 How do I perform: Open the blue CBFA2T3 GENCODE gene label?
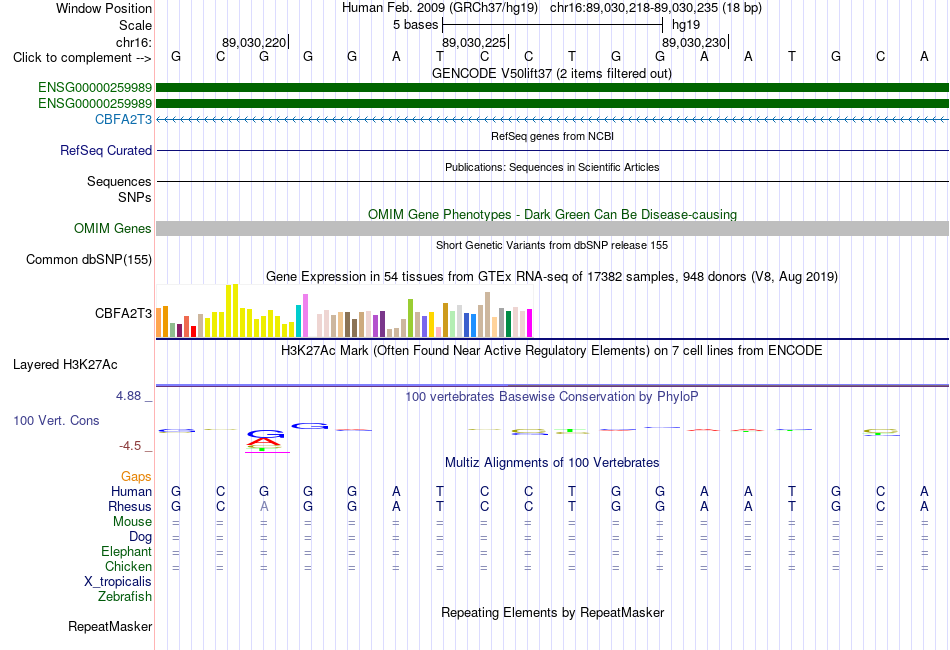tap(123, 119)
